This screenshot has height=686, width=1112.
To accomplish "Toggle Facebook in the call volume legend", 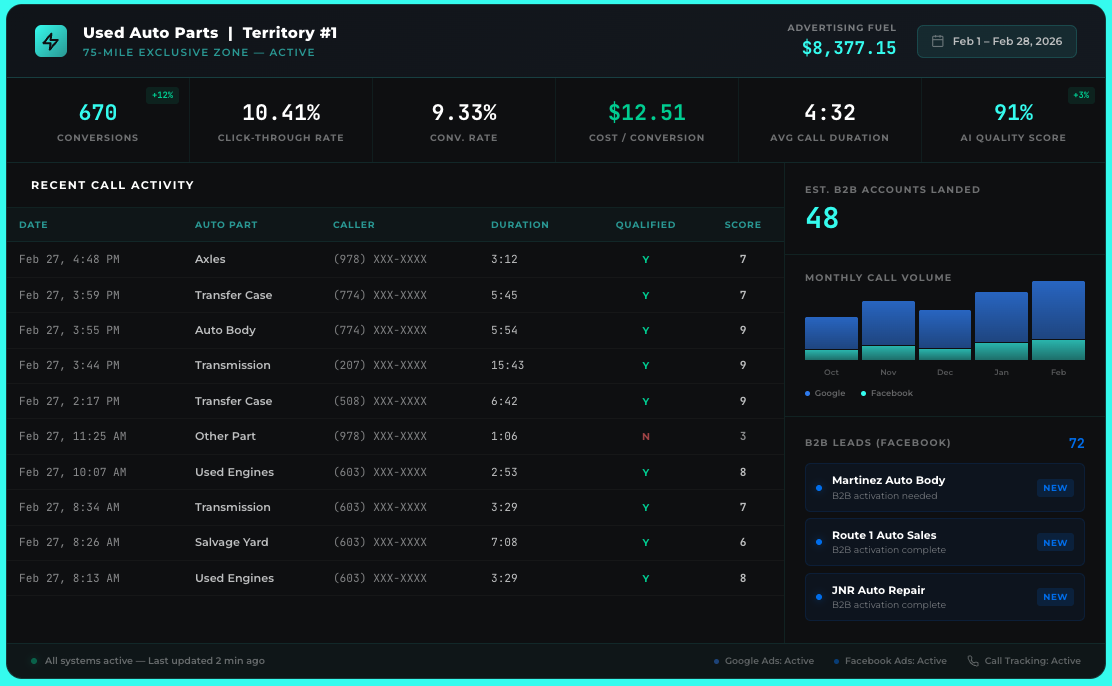I will (x=888, y=393).
